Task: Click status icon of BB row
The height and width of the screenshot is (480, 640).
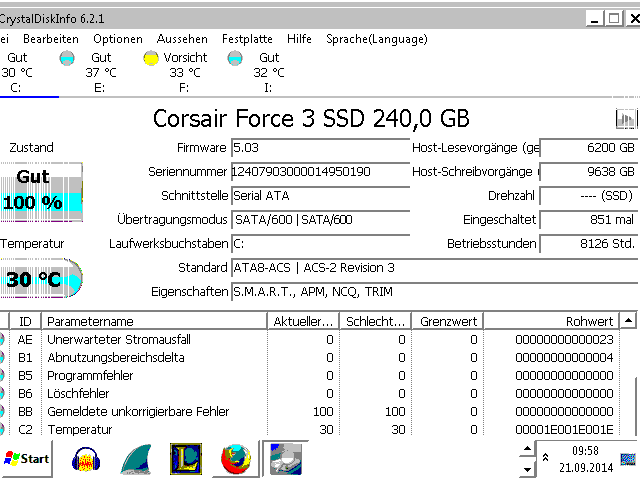Action: (2, 411)
